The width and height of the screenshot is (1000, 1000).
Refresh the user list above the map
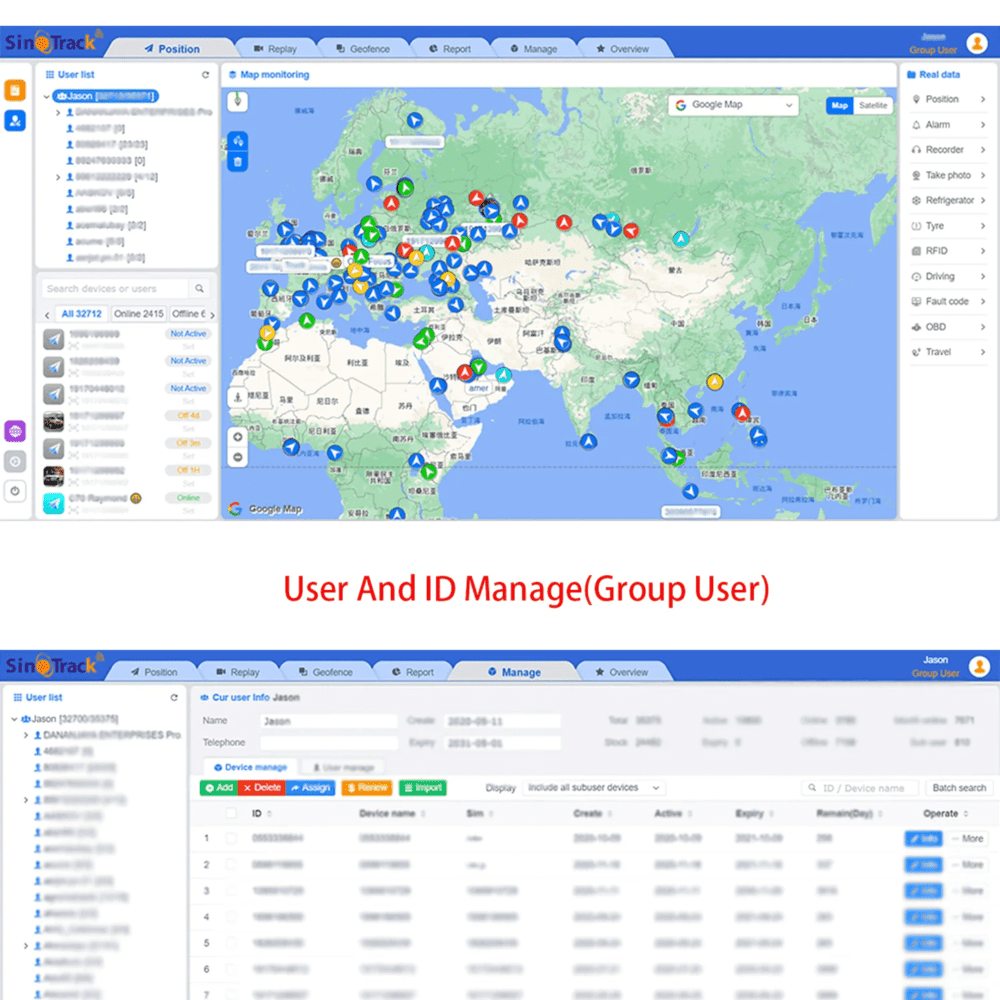coord(205,75)
